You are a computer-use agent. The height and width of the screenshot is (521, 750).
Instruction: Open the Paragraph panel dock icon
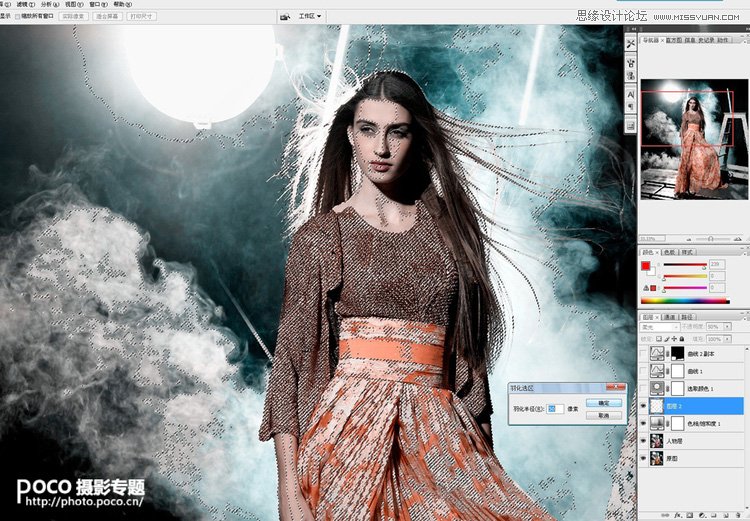[631, 107]
